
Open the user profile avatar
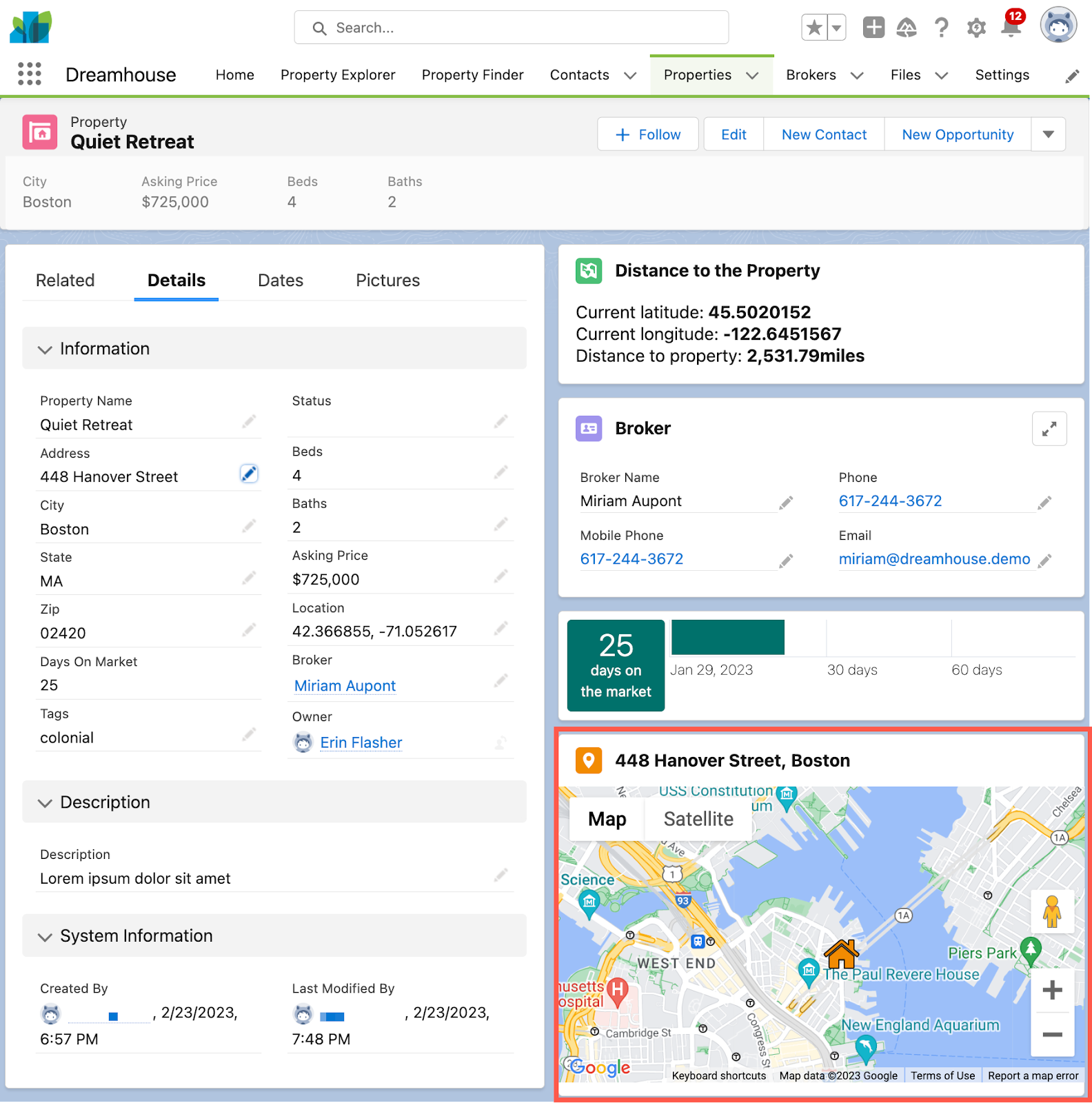pyautogui.click(x=1059, y=26)
